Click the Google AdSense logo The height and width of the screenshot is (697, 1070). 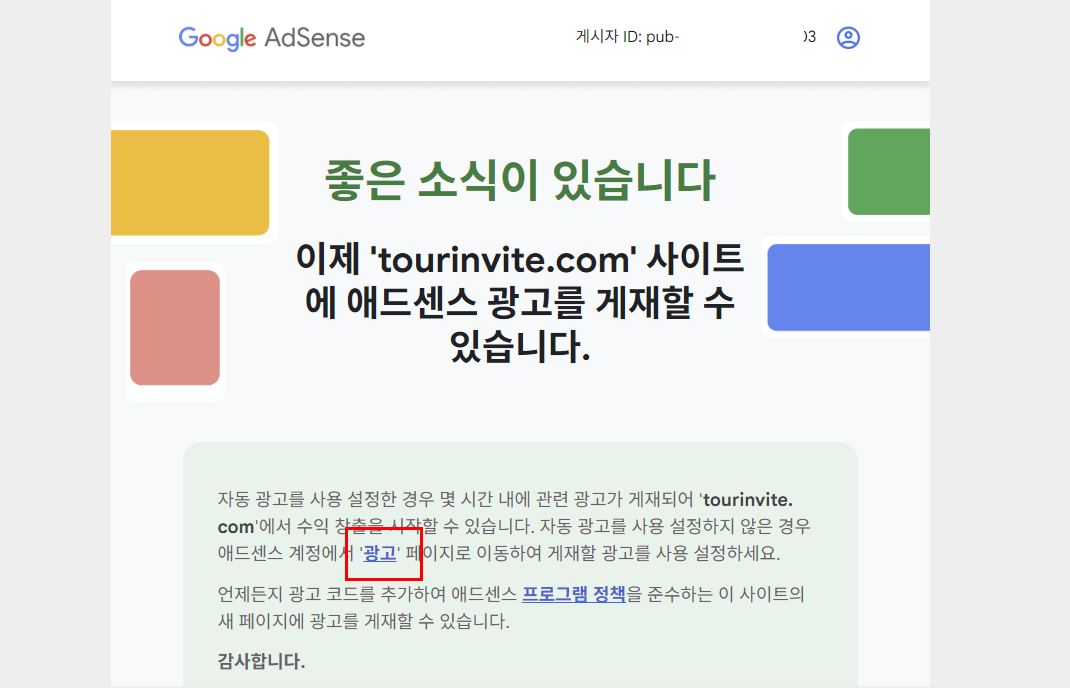click(272, 38)
